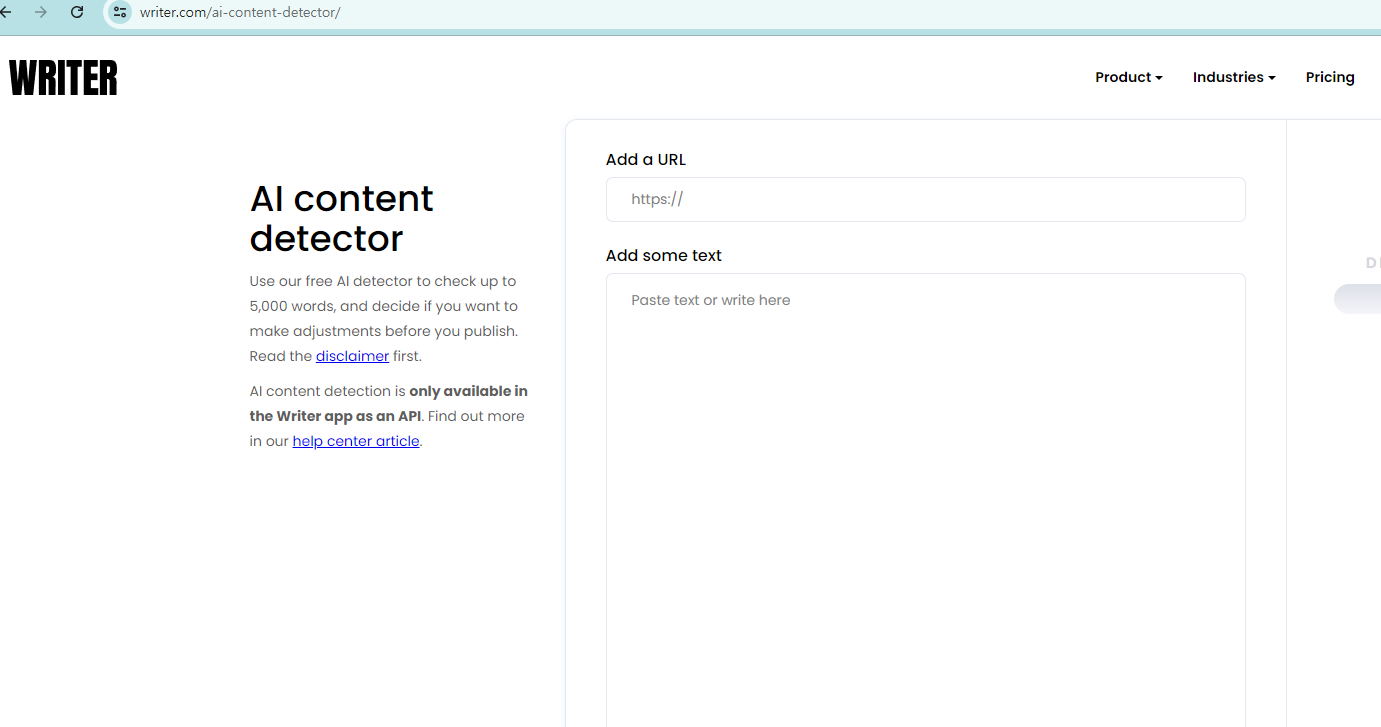1381x727 pixels.
Task: Click inside the Paste text or write here box
Action: coord(925,500)
